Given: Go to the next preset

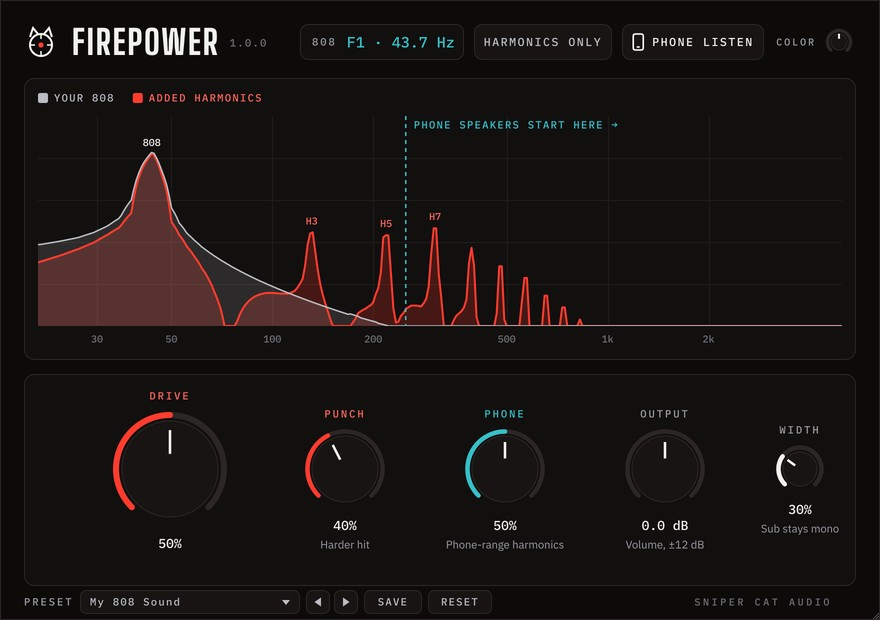Looking at the screenshot, I should [x=346, y=602].
